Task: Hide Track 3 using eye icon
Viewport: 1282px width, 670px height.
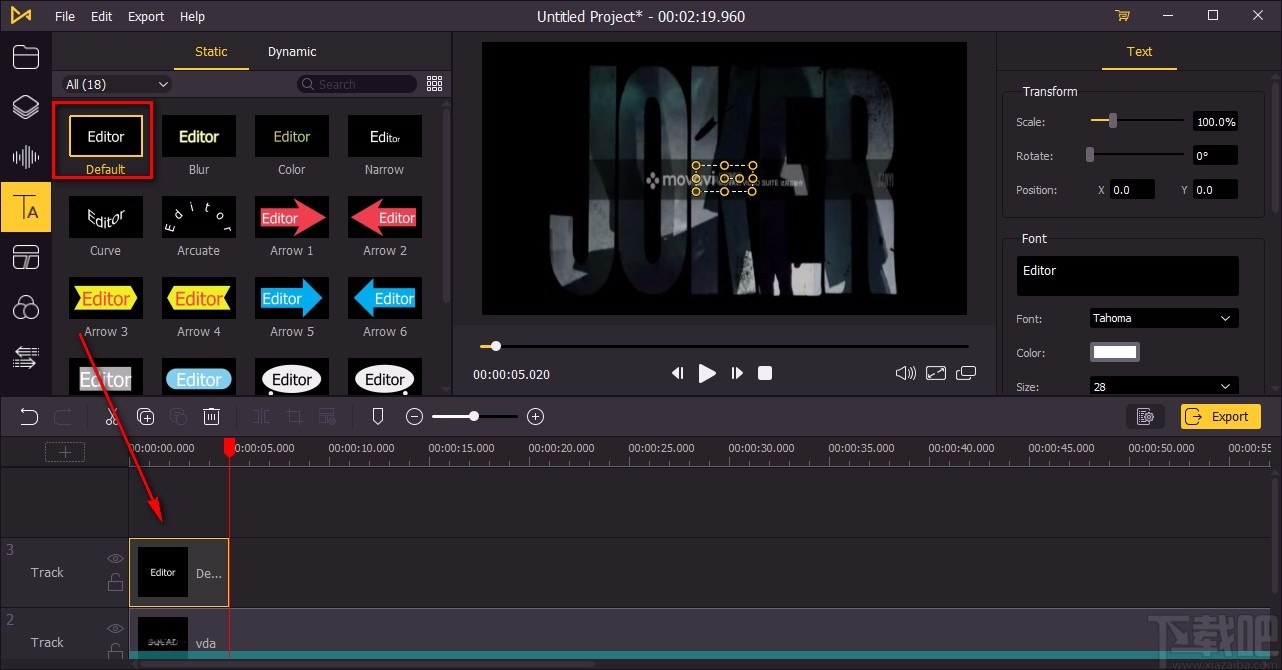Action: point(115,559)
